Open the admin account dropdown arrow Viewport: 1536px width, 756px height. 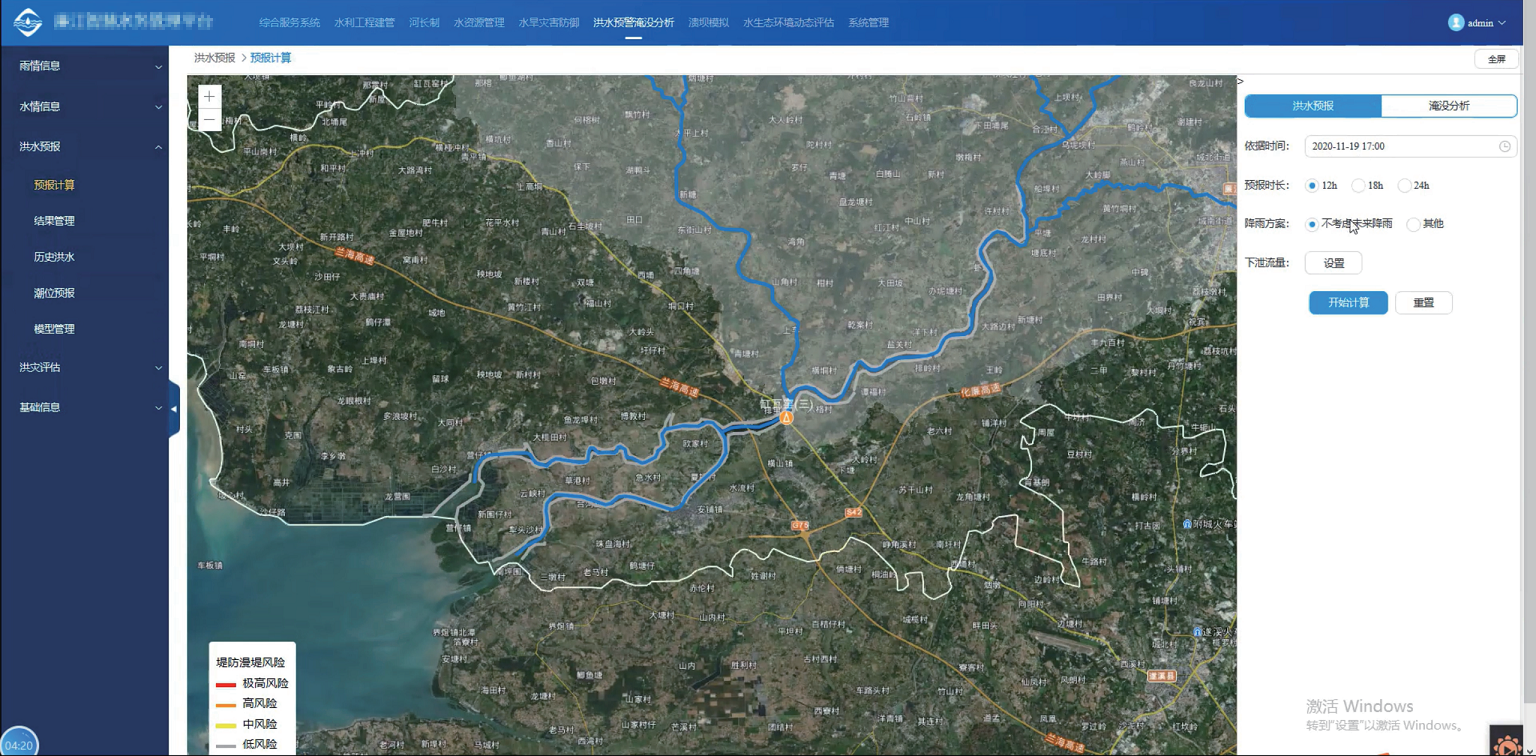click(x=1502, y=22)
